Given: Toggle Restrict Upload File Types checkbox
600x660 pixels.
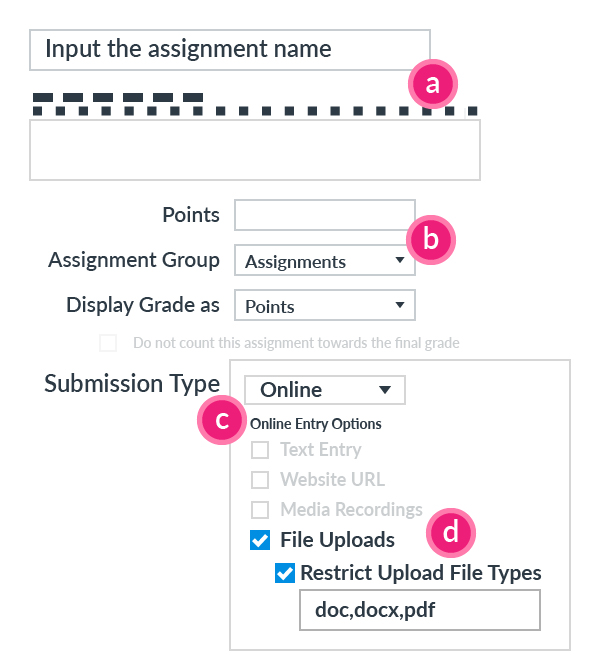Looking at the screenshot, I should coord(285,573).
